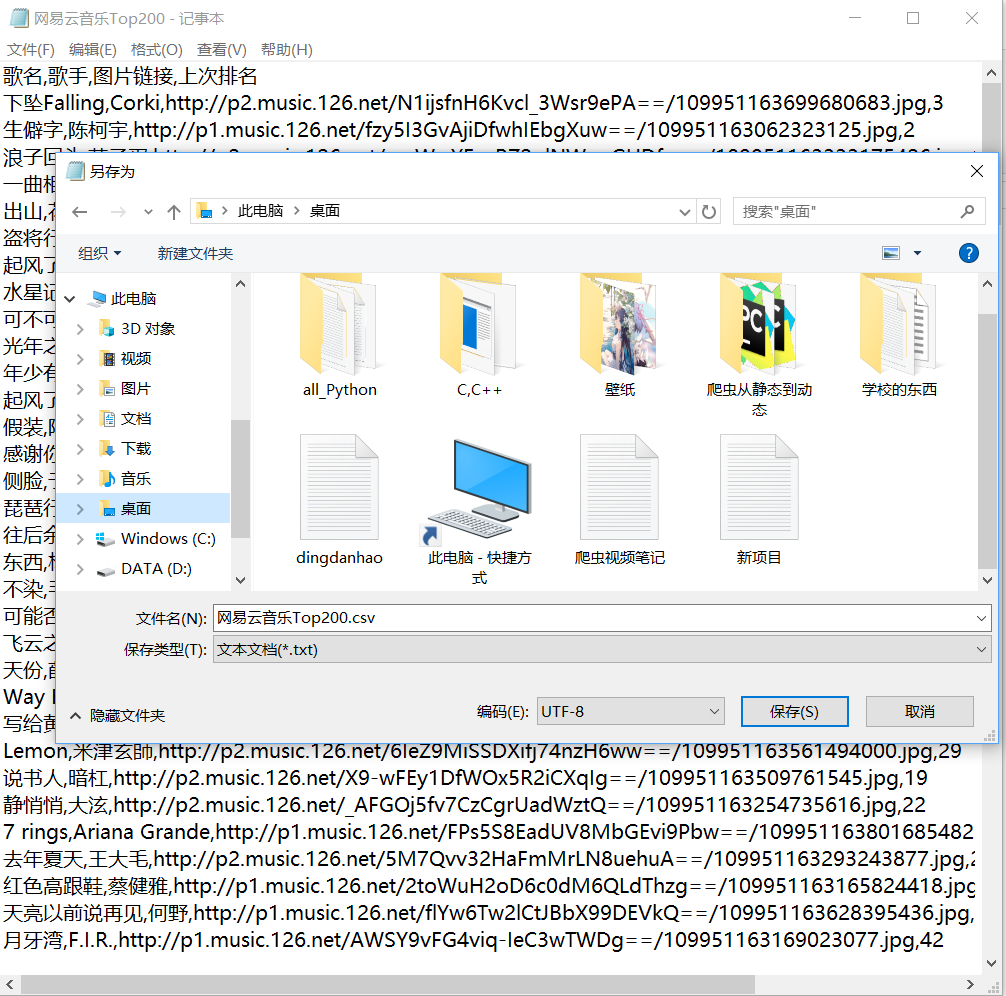Click 新建文件夹 button
Viewport: 1006px width, 996px height.
pos(195,253)
